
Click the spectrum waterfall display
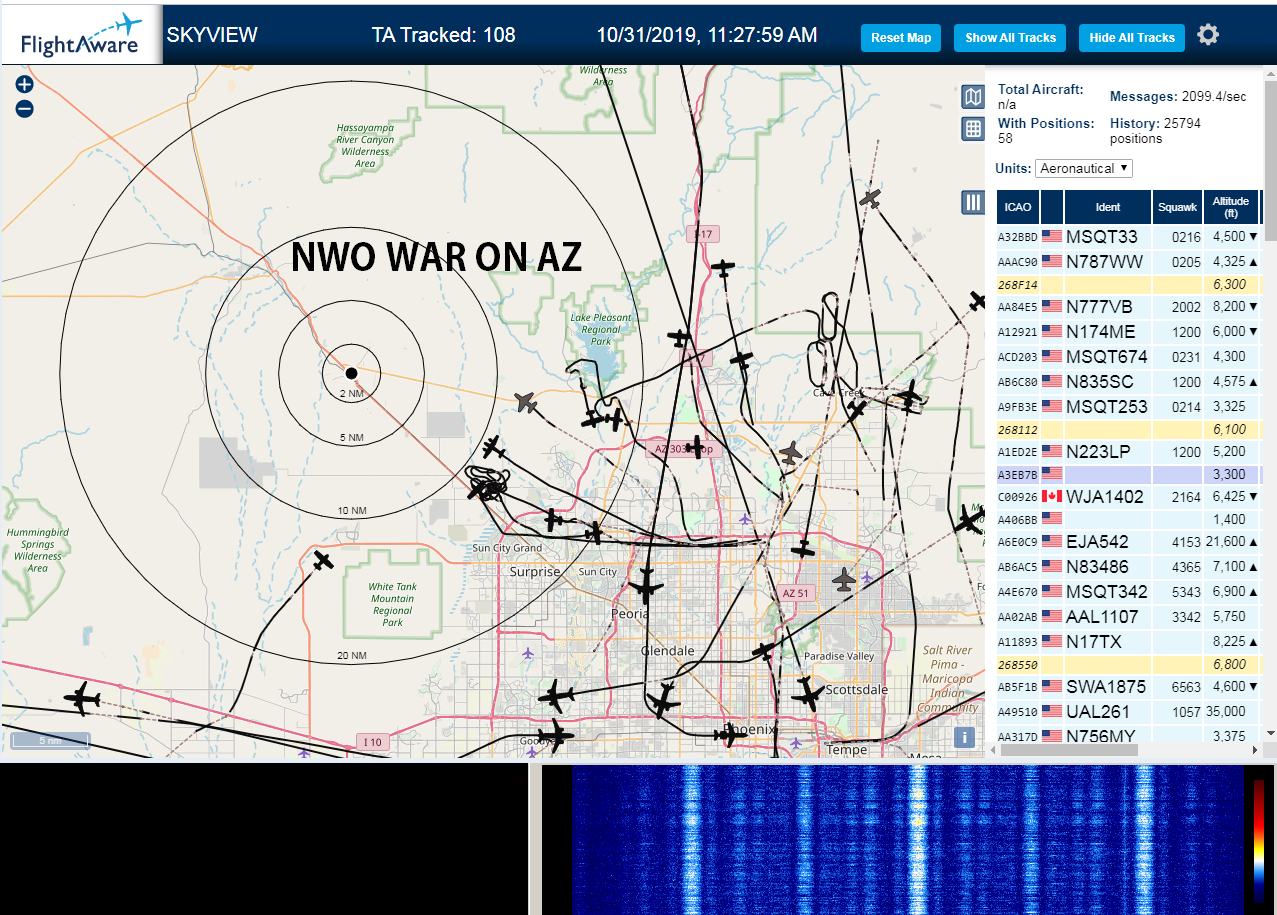point(907,840)
